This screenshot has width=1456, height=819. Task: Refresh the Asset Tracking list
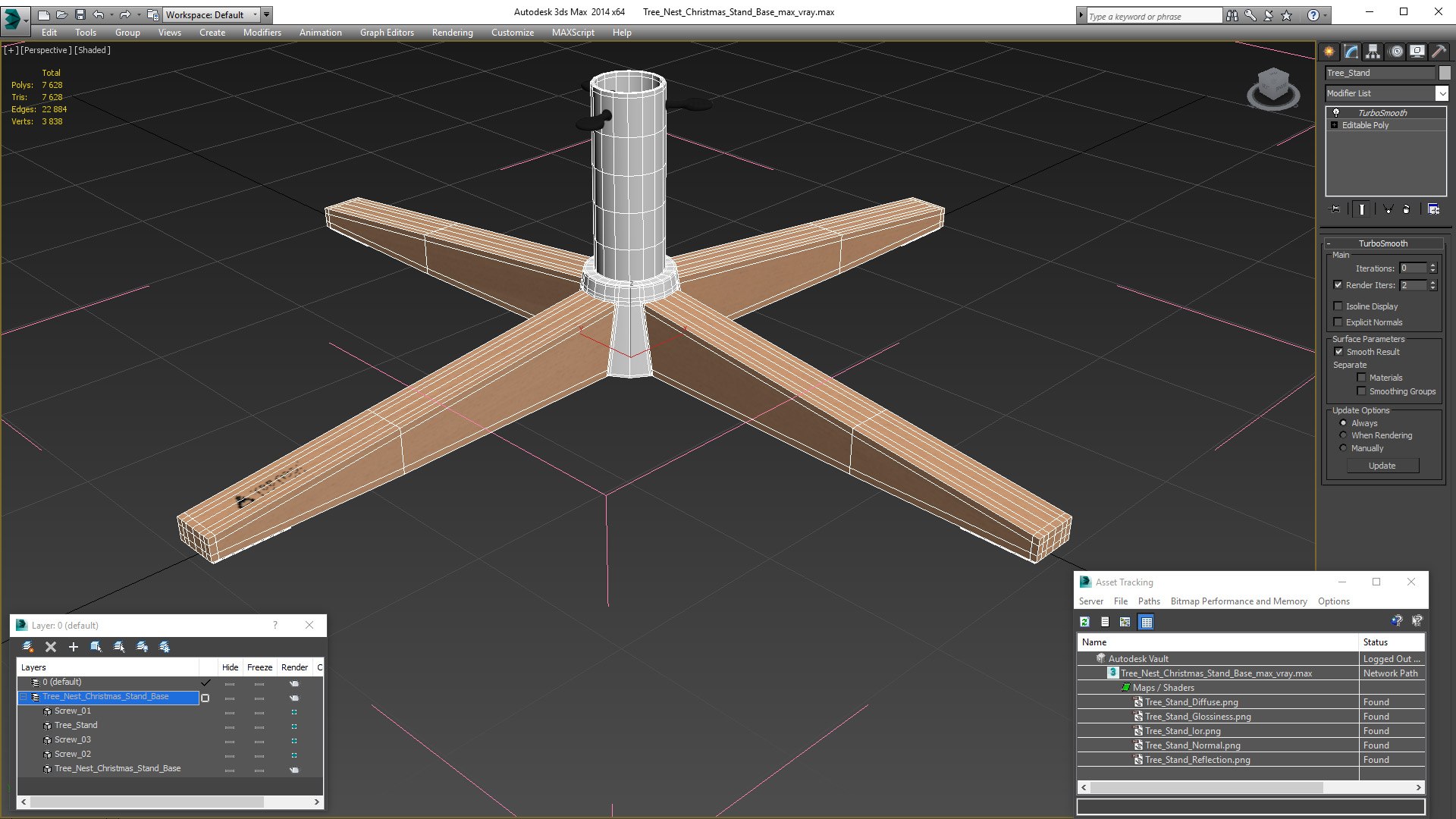(x=1085, y=622)
